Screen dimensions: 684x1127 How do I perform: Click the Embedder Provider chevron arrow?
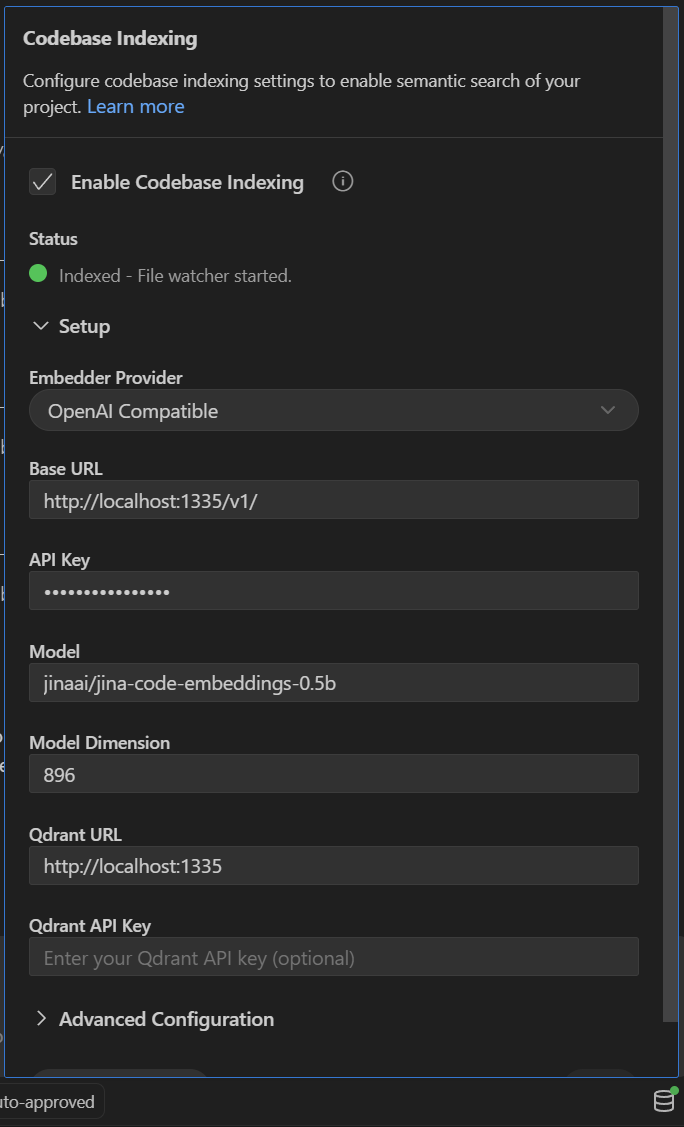[607, 411]
